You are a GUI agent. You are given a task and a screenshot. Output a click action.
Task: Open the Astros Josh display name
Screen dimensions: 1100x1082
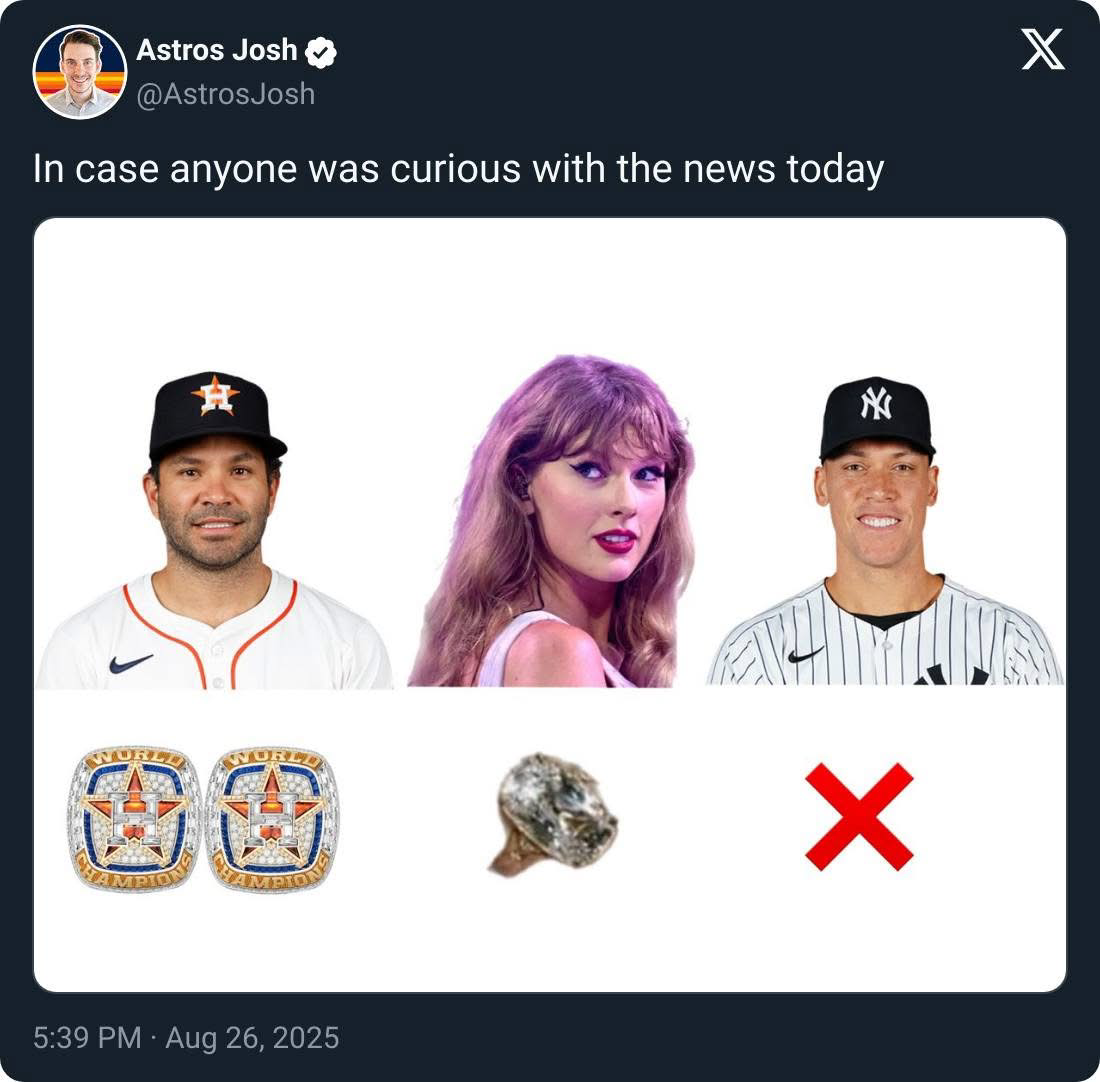pyautogui.click(x=217, y=51)
